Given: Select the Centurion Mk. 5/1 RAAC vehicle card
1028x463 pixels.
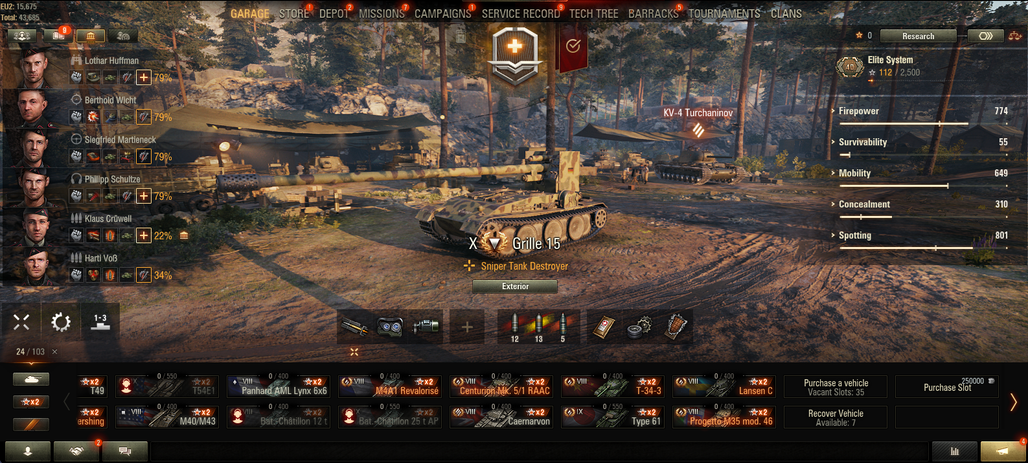Looking at the screenshot, I should pos(501,386).
